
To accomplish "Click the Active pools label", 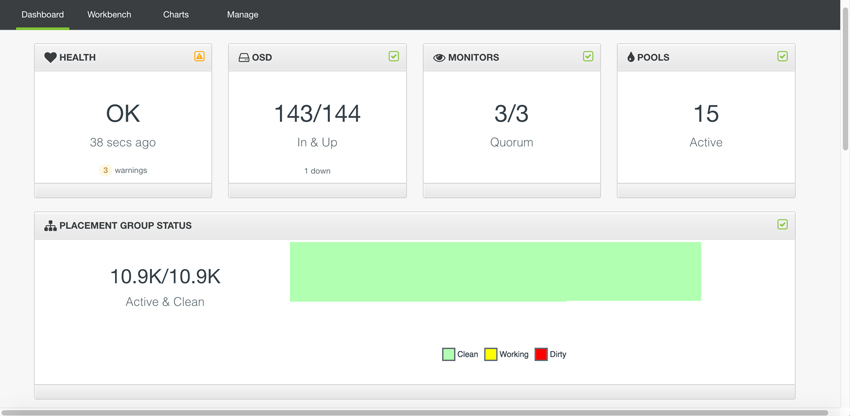I will coord(706,143).
